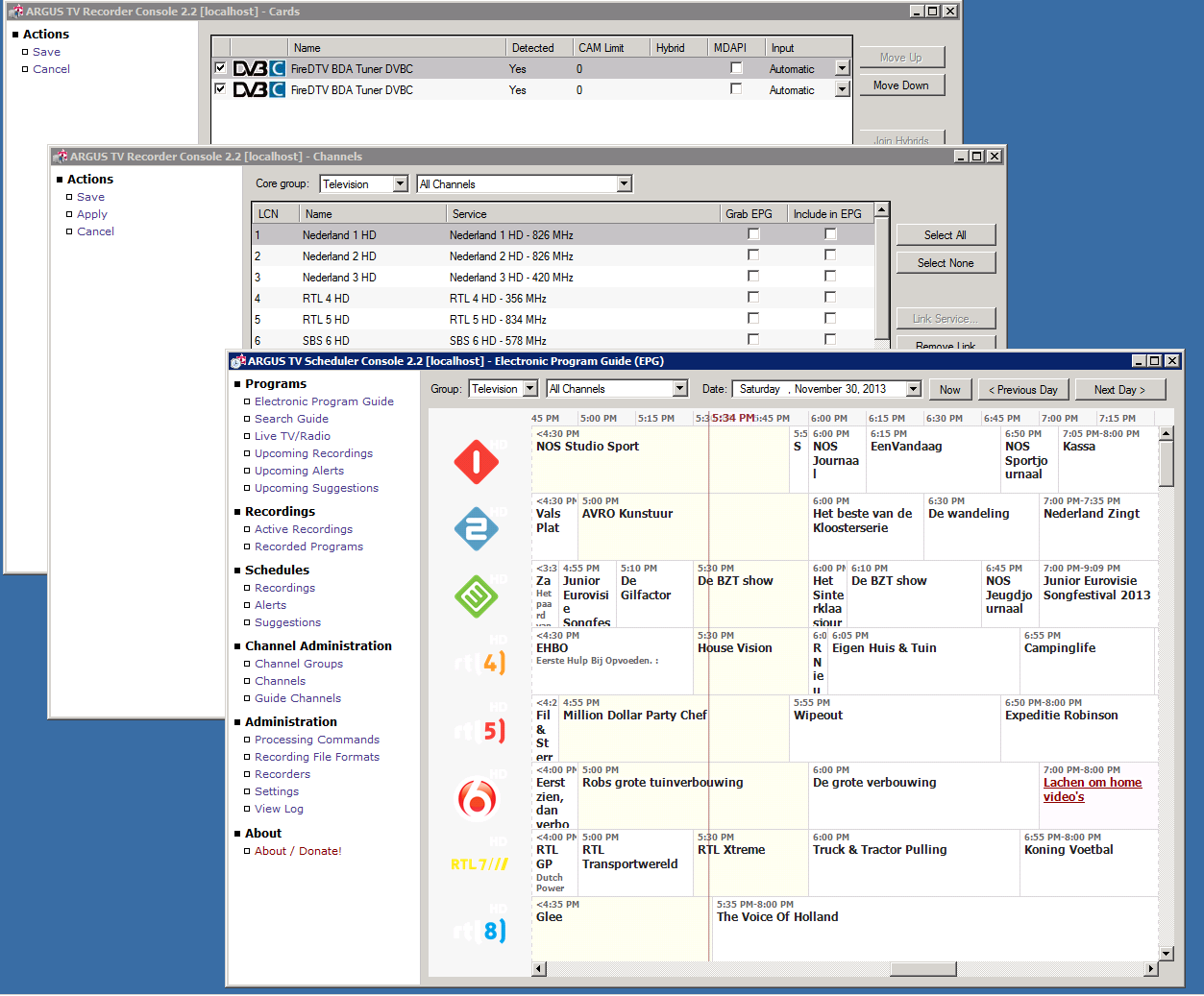This screenshot has height=996, width=1204.
Task: Click the Nederland 2 channel logo in EPG
Action: (477, 529)
